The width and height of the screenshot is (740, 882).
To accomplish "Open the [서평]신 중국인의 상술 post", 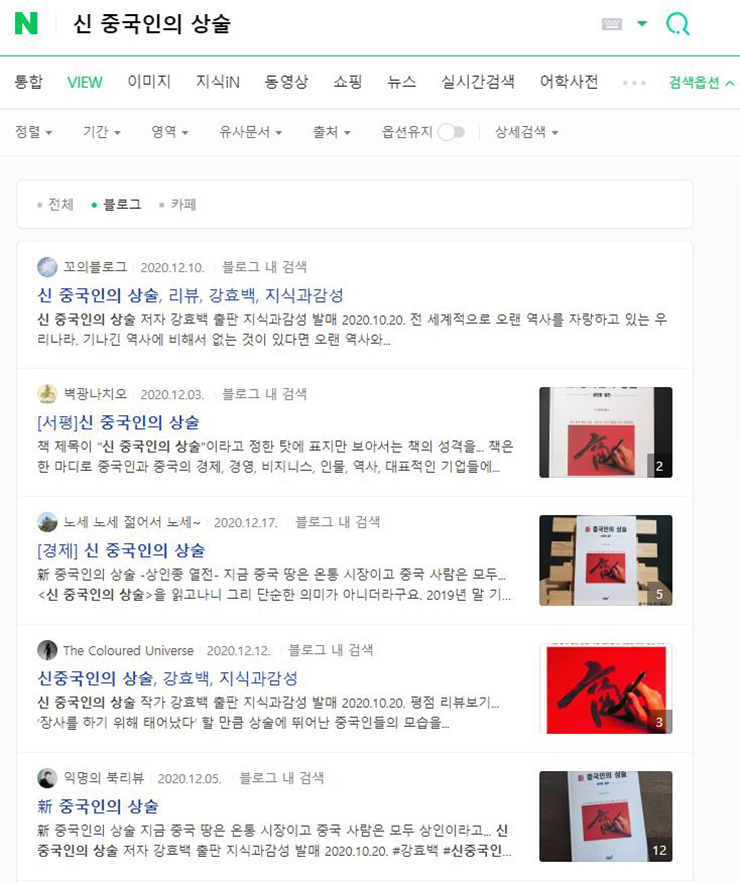I will (118, 422).
